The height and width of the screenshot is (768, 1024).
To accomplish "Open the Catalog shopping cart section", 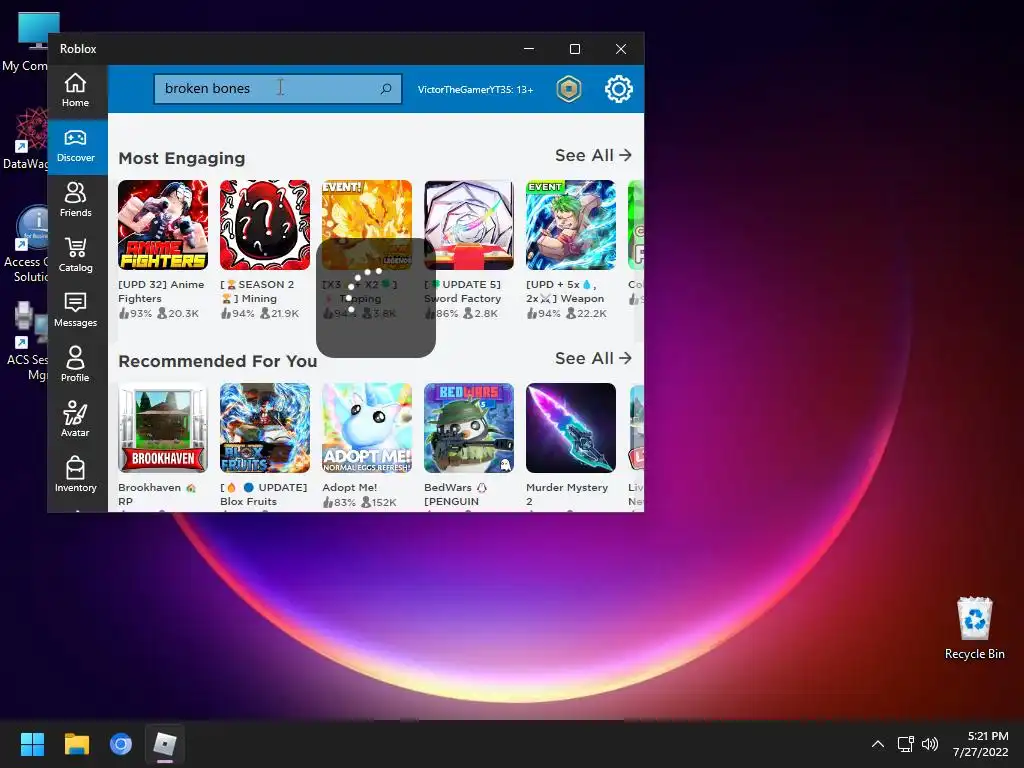I will (x=75, y=255).
